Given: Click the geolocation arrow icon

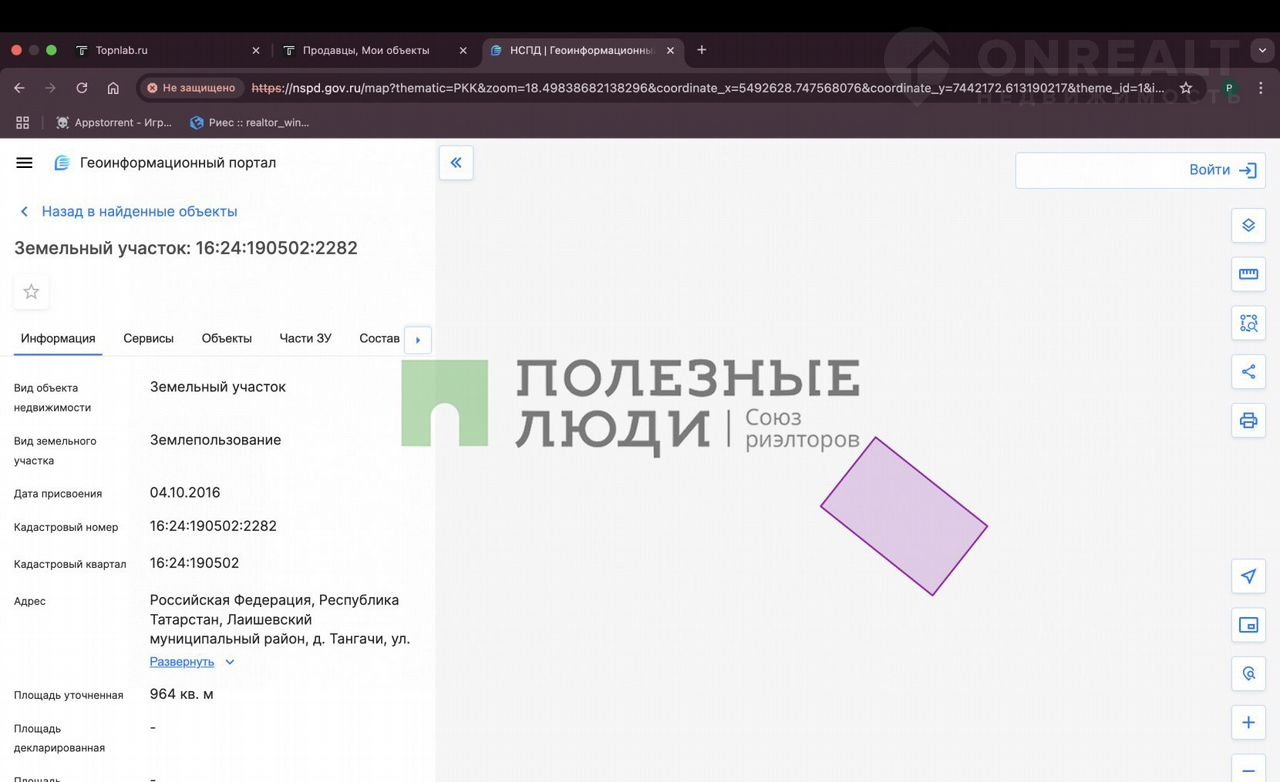Looking at the screenshot, I should 1248,576.
